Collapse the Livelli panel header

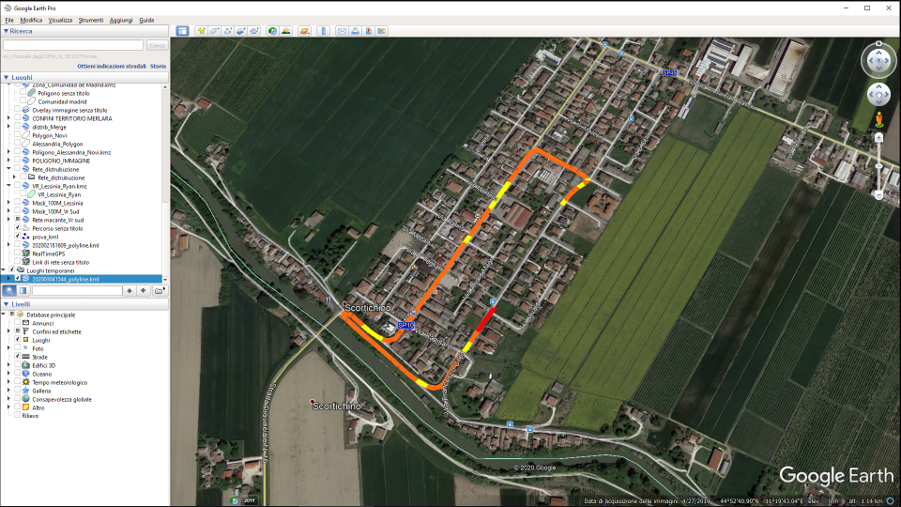pos(6,304)
